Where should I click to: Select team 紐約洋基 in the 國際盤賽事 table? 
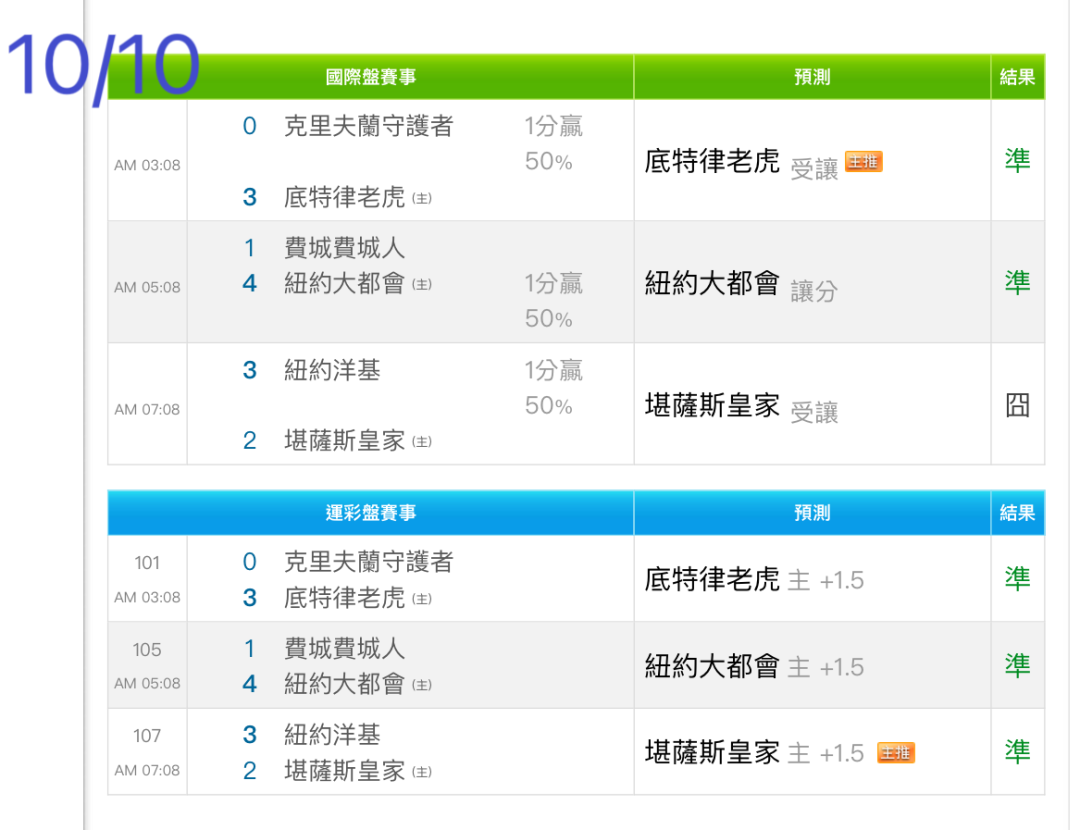point(332,371)
